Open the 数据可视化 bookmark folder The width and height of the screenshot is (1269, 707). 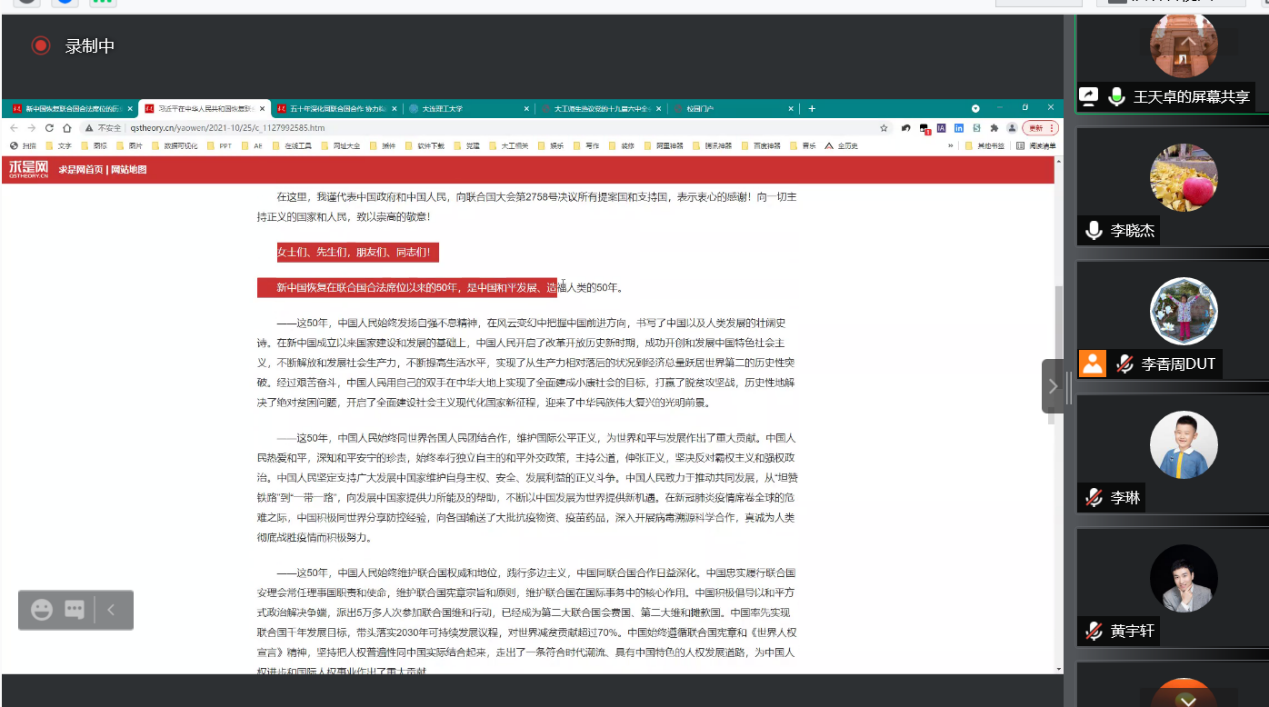173,145
